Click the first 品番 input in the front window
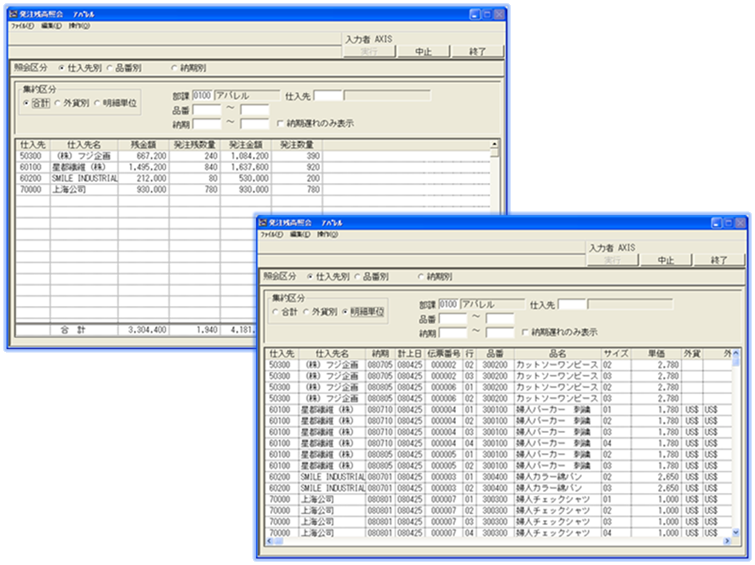This screenshot has width=755, height=565. pos(453,319)
